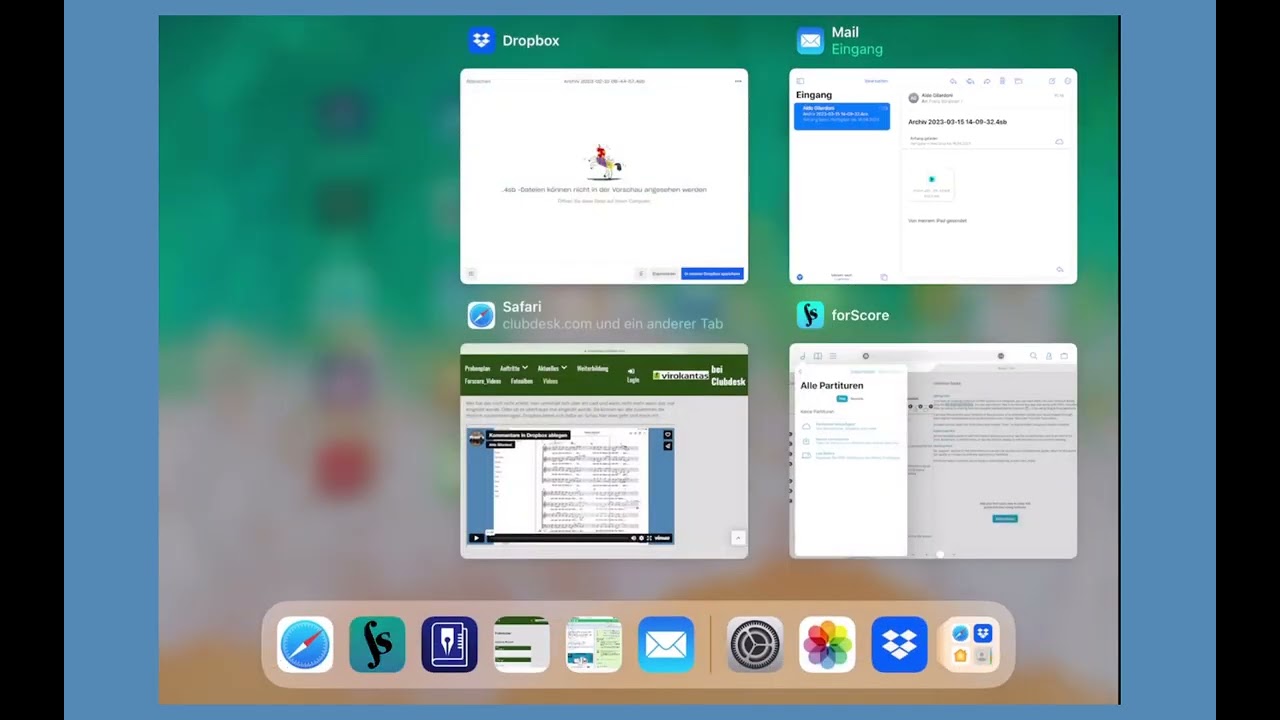Open the App Library folder in dock
Image resolution: width=1280 pixels, height=720 pixels.
pyautogui.click(x=971, y=644)
